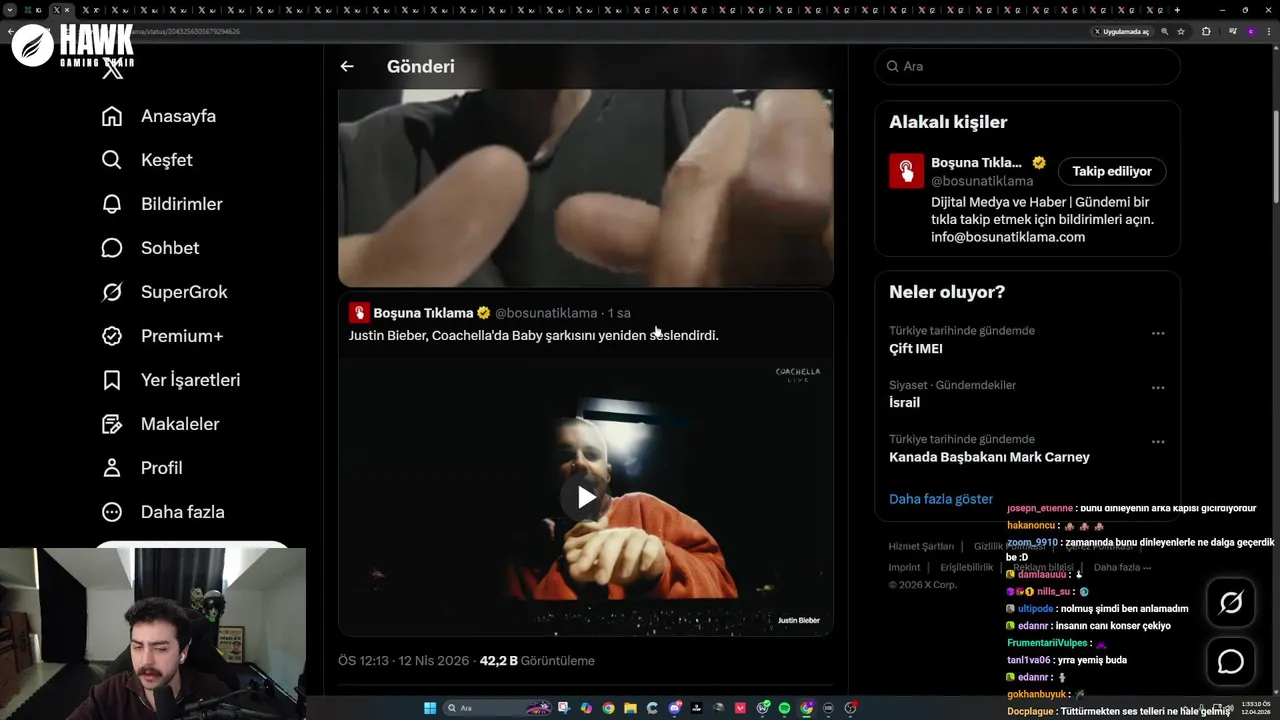The width and height of the screenshot is (1280, 720).
Task: Open a new browser tab with plus
Action: point(1177,10)
